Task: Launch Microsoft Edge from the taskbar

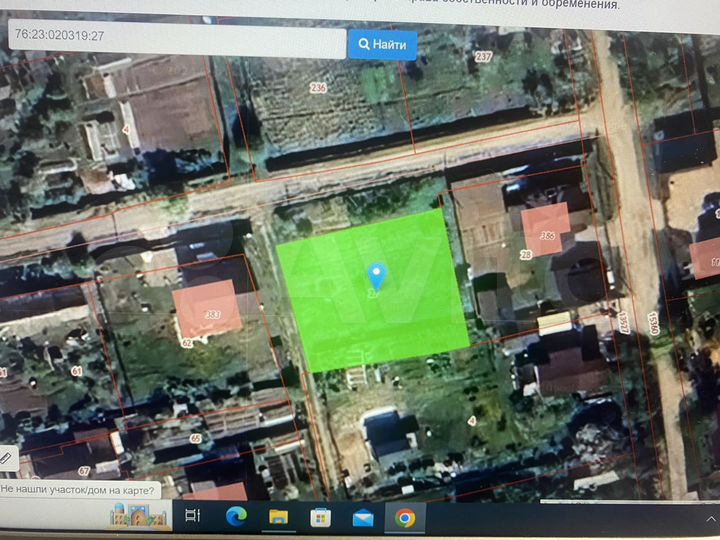Action: [x=236, y=517]
